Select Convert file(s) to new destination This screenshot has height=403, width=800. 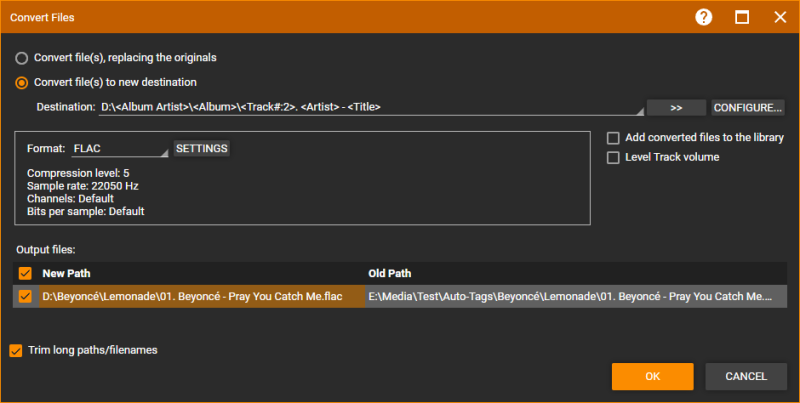21,82
